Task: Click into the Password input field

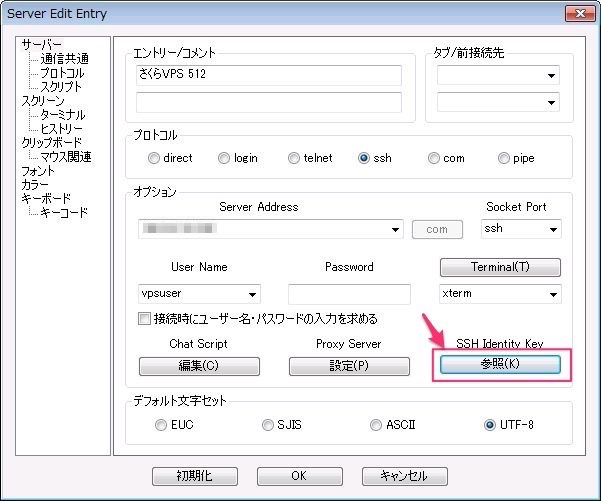Action: pyautogui.click(x=349, y=294)
